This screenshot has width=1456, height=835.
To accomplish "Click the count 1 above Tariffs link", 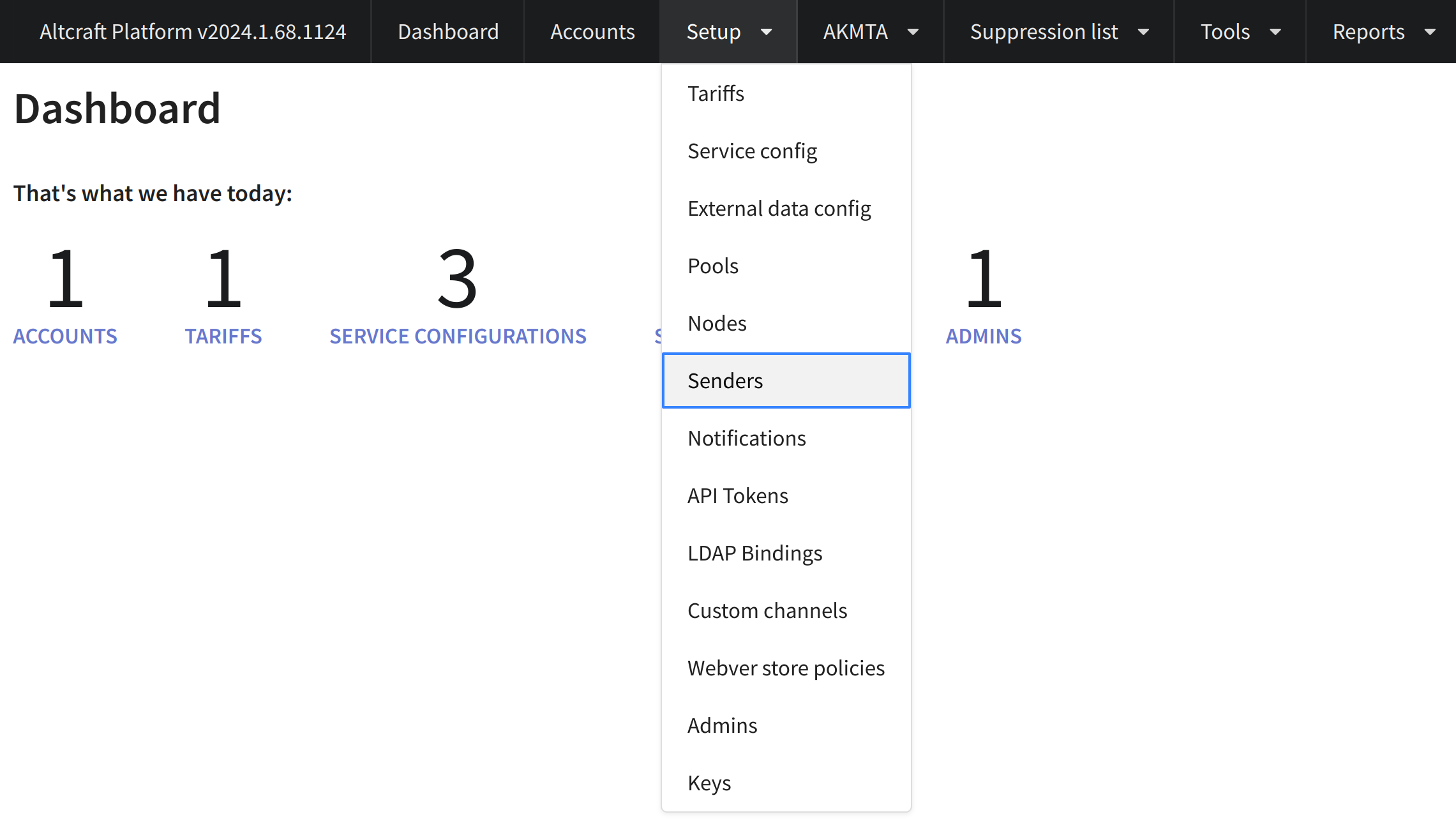I will [x=223, y=278].
